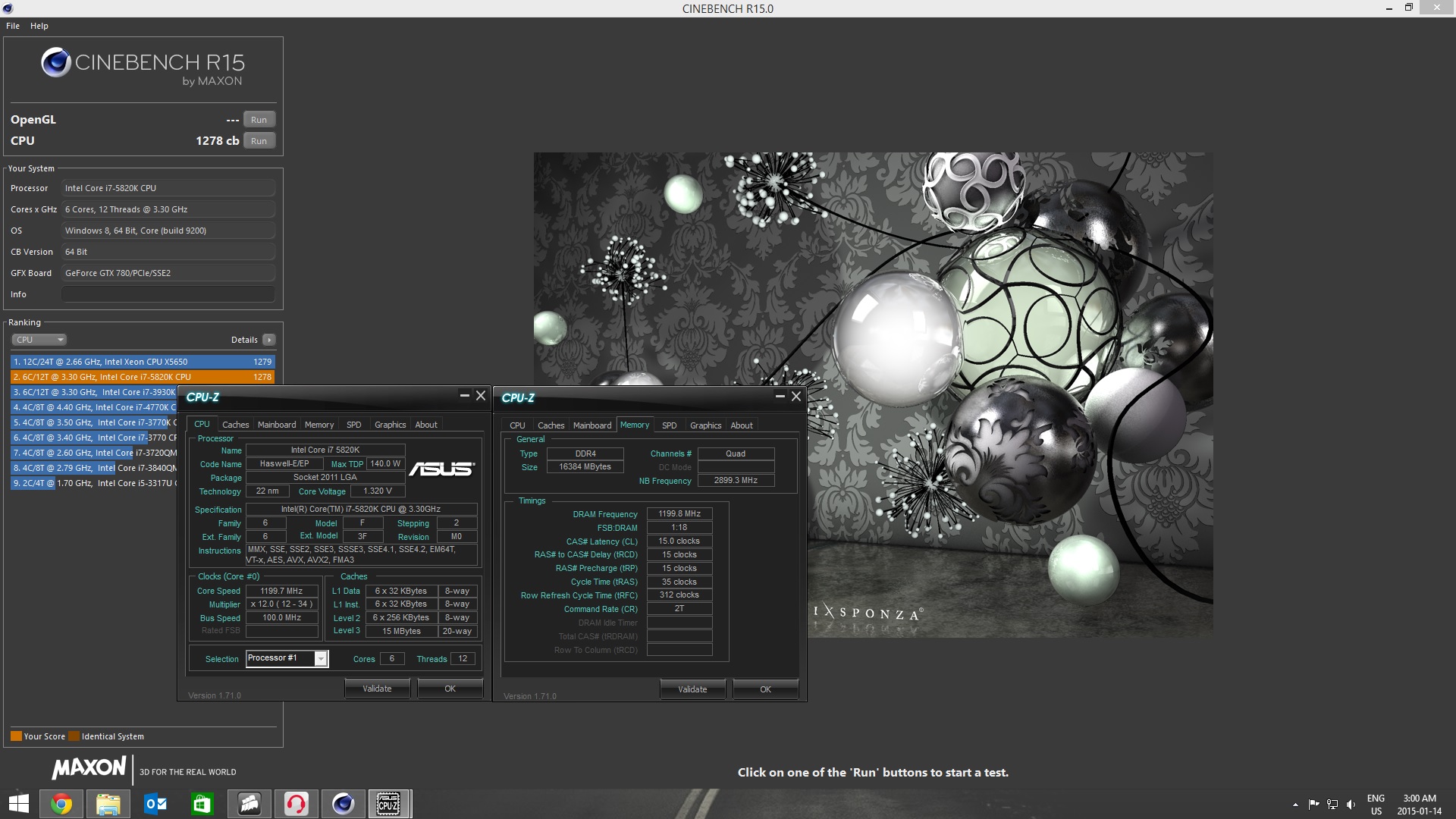Click the ENG US language indicator

1376,805
